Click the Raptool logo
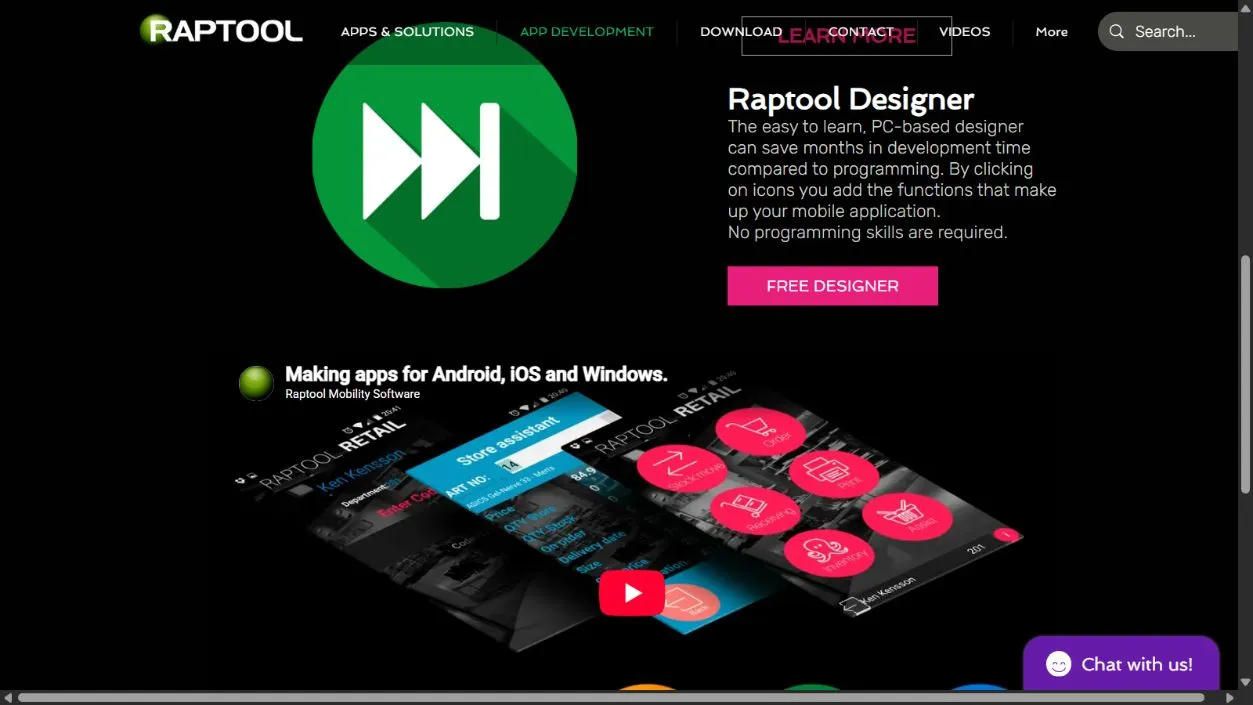This screenshot has width=1253, height=705. (221, 30)
